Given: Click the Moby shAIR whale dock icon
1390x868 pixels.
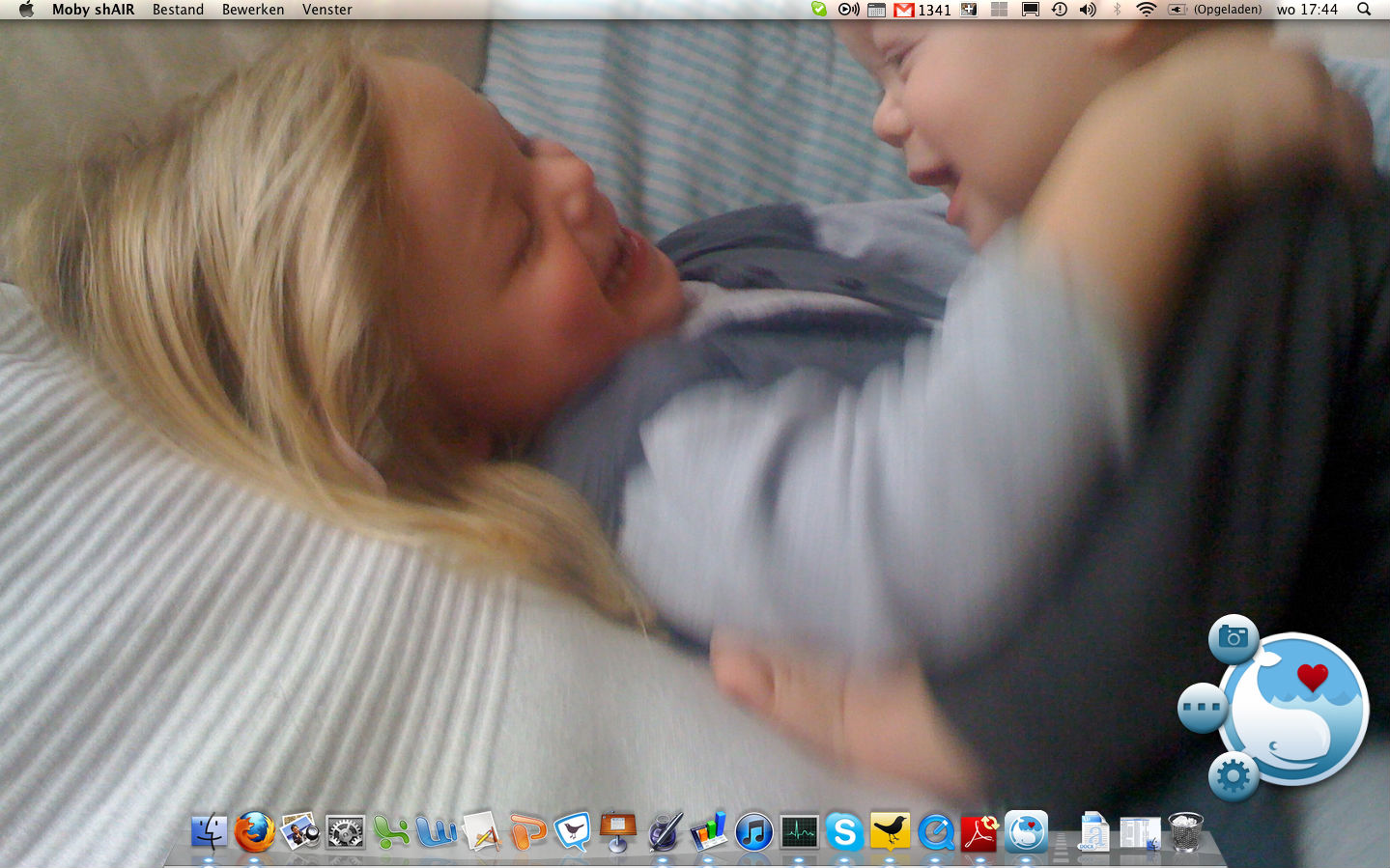Looking at the screenshot, I should 1026,831.
